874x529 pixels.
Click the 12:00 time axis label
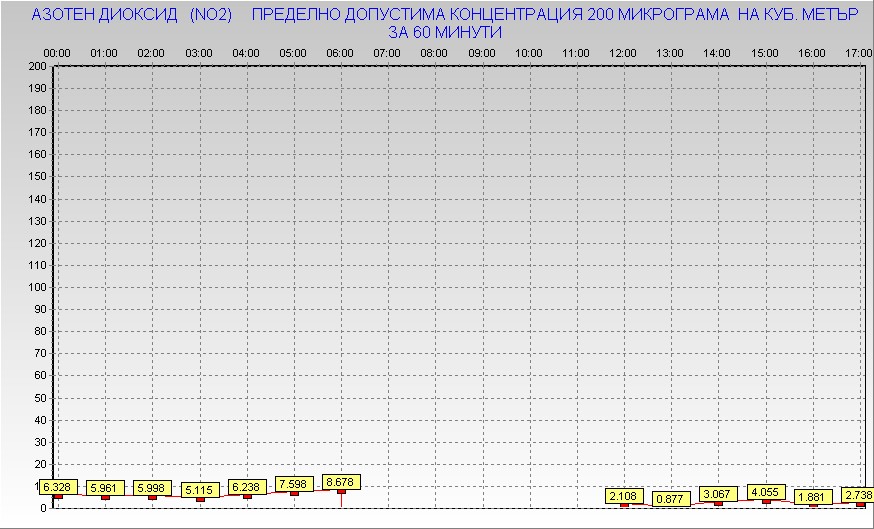pos(623,53)
